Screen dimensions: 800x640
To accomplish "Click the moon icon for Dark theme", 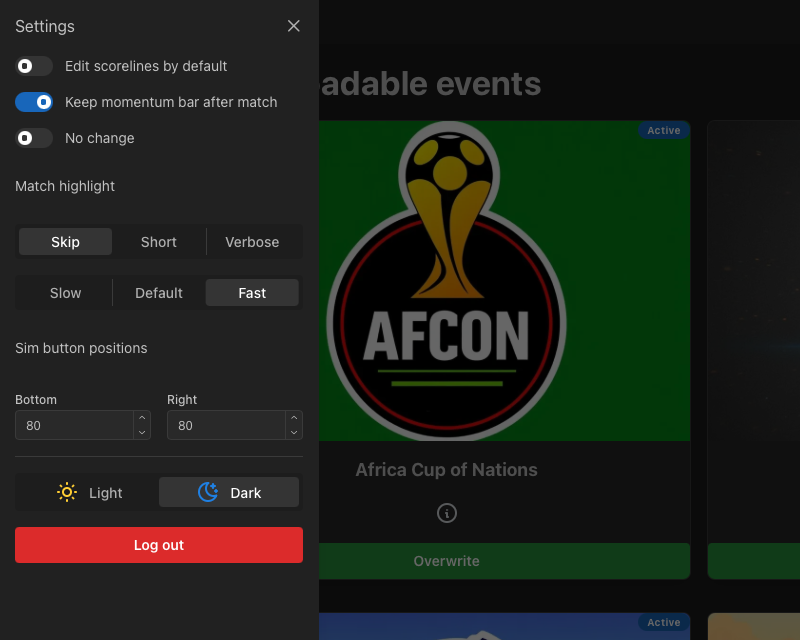I will (208, 492).
